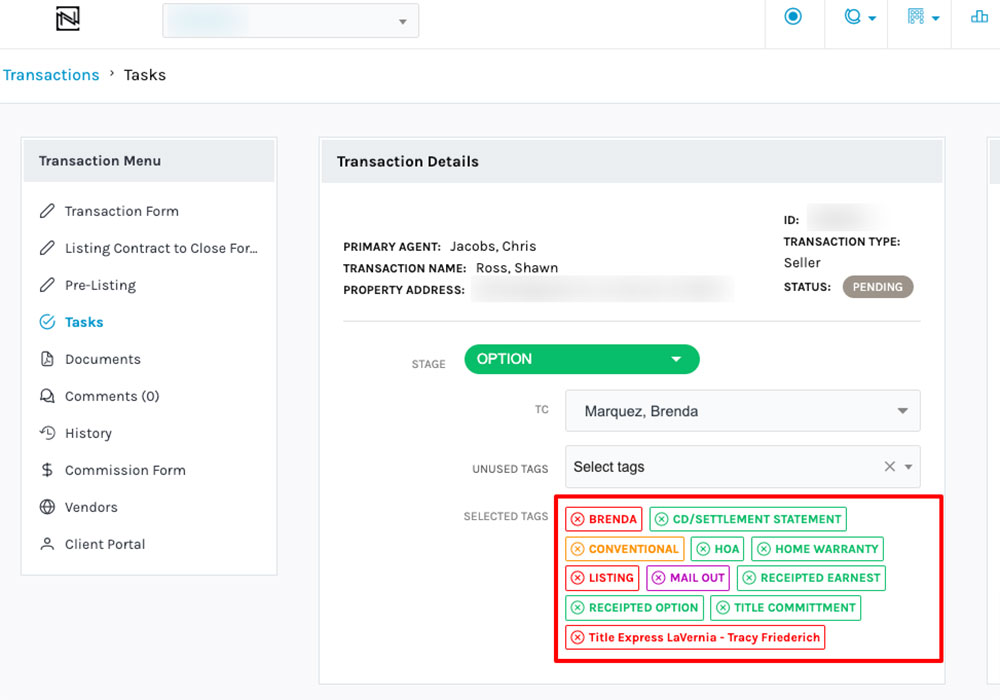Go back to Transactions breadcrumb link
1000x700 pixels.
tap(51, 75)
